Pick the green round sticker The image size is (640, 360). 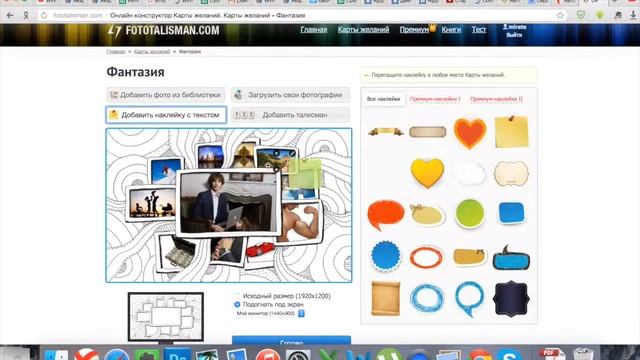pos(470,213)
